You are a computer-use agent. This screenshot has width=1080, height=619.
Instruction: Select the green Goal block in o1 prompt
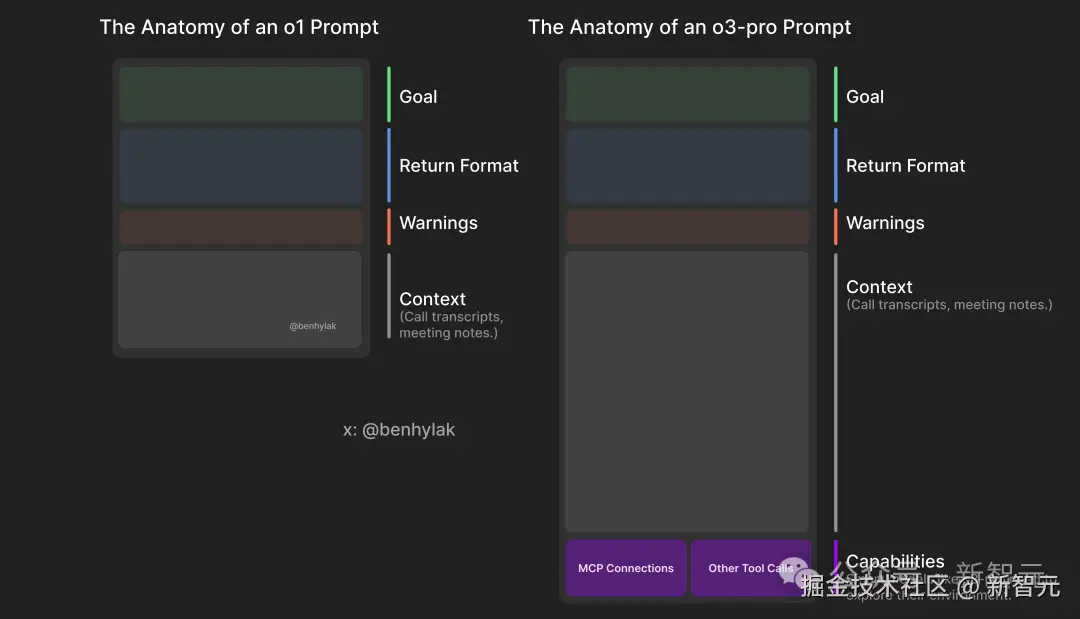[241, 95]
